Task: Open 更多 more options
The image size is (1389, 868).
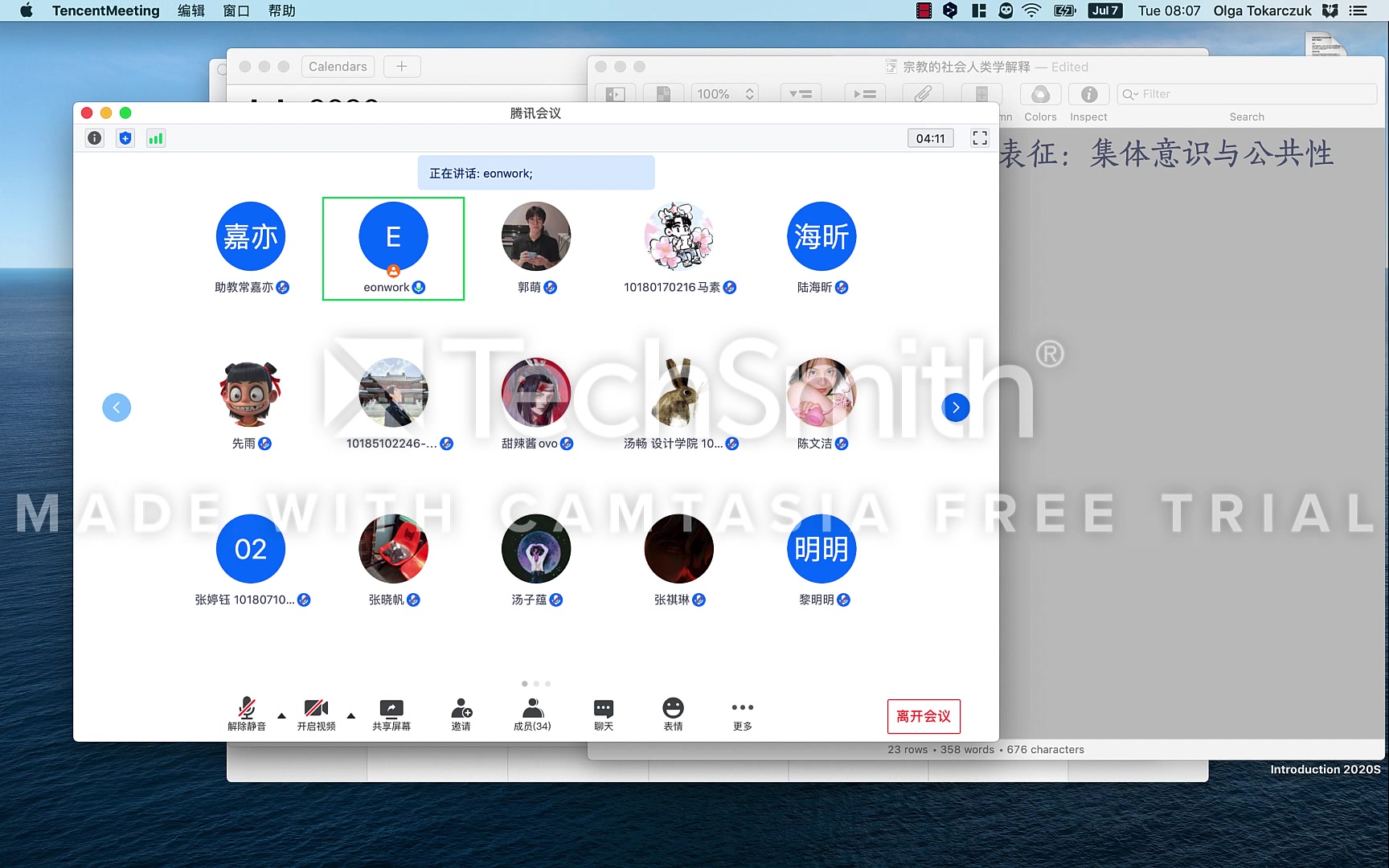Action: click(x=743, y=714)
